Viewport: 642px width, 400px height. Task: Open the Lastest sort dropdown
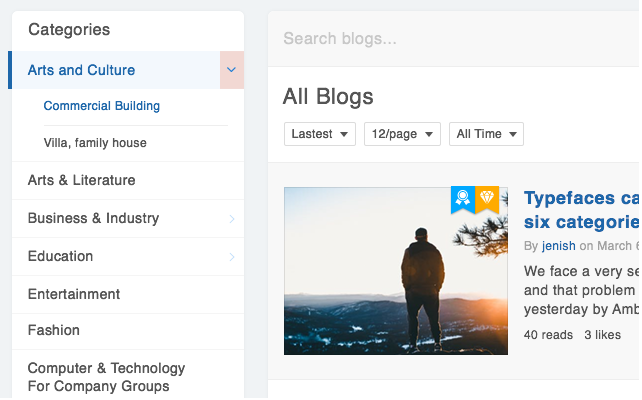tap(319, 134)
